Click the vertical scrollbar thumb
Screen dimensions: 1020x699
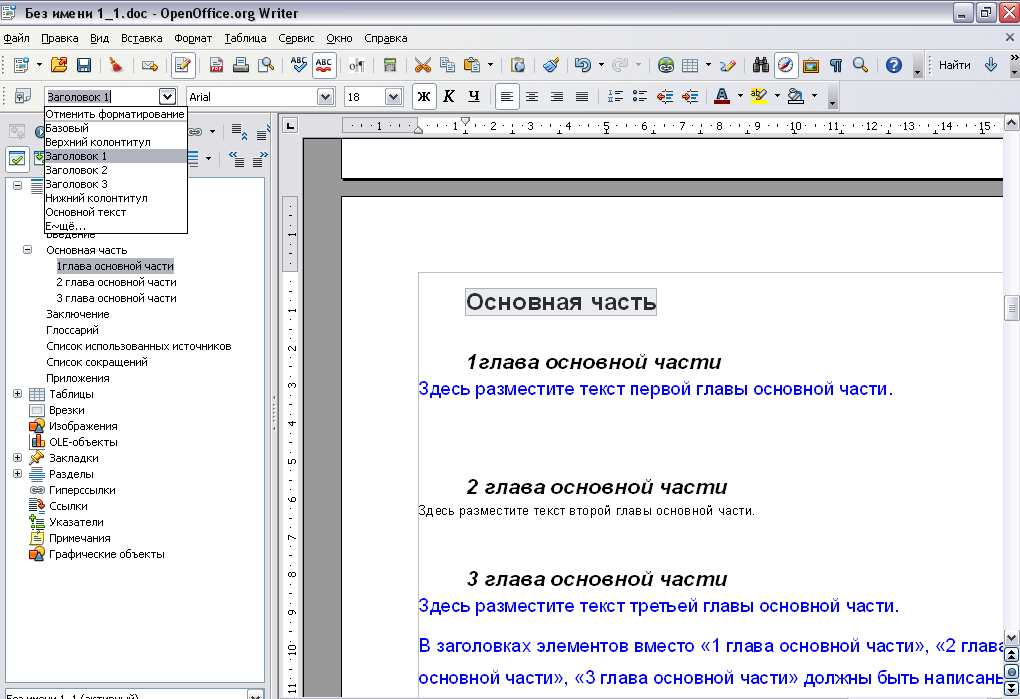coord(1012,308)
